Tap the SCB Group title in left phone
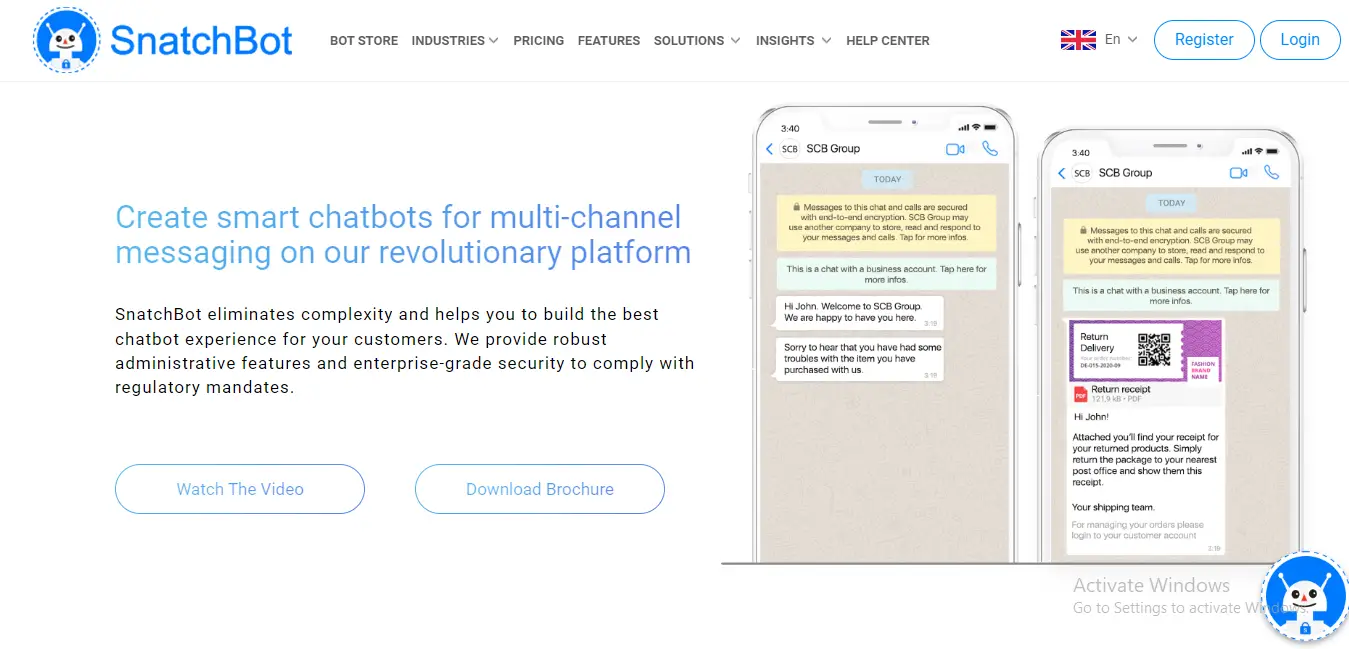Viewport: 1349px width, 649px height. [x=833, y=149]
